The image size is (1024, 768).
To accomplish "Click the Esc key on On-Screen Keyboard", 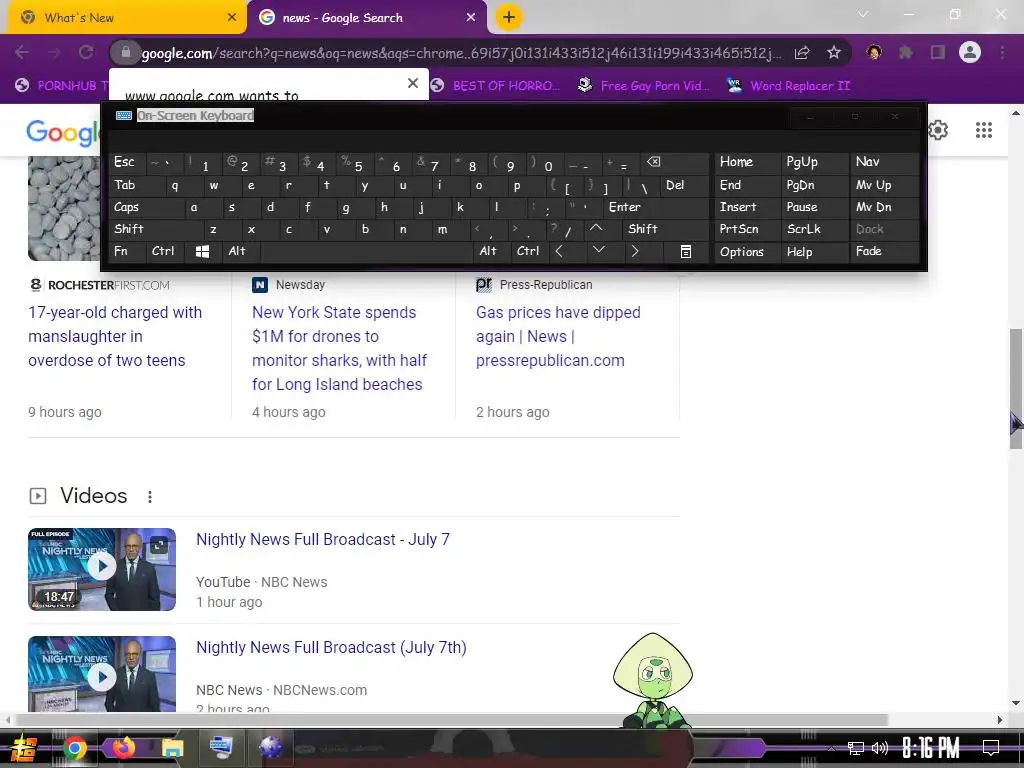I will point(127,163).
